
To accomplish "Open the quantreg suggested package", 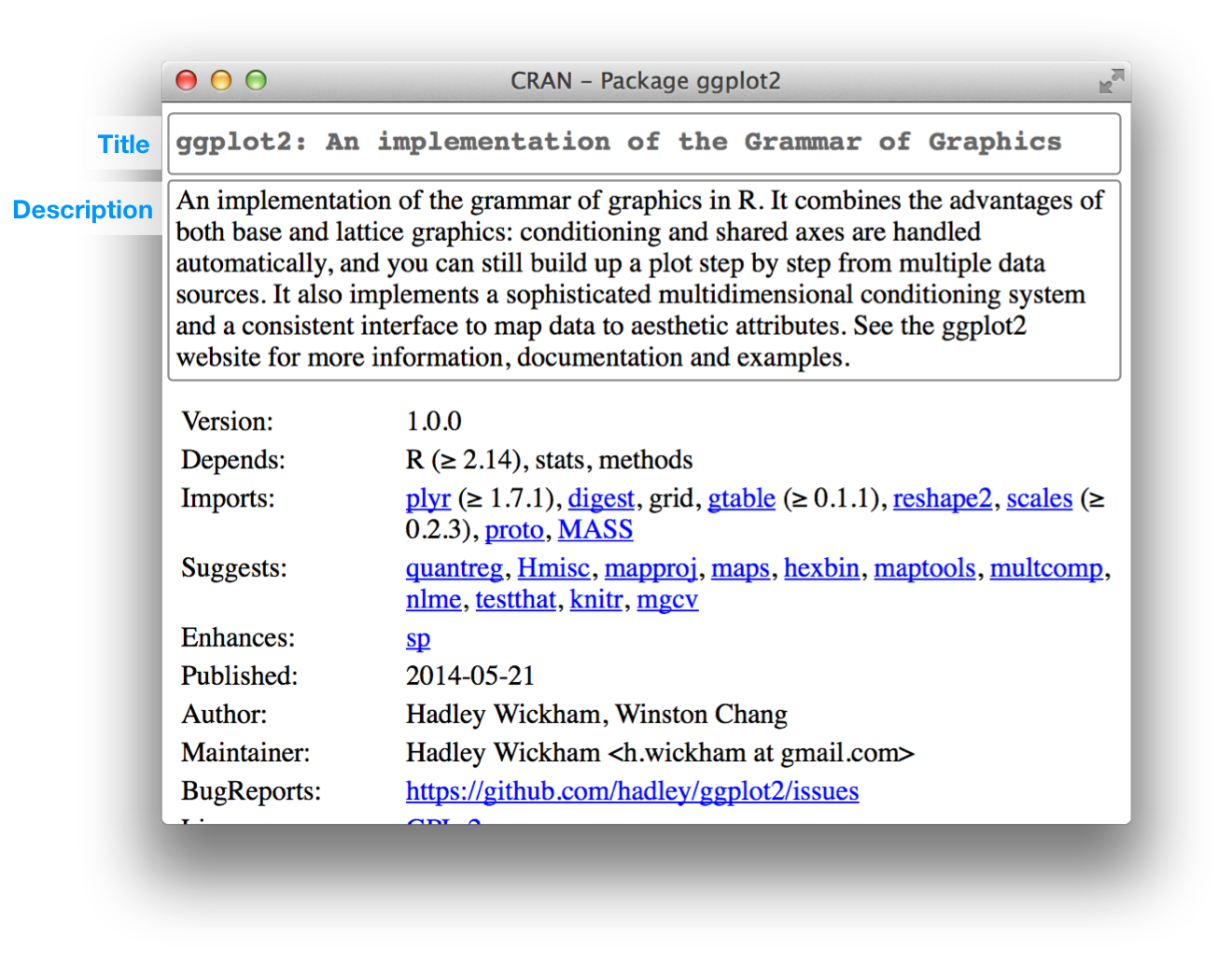I will (455, 569).
